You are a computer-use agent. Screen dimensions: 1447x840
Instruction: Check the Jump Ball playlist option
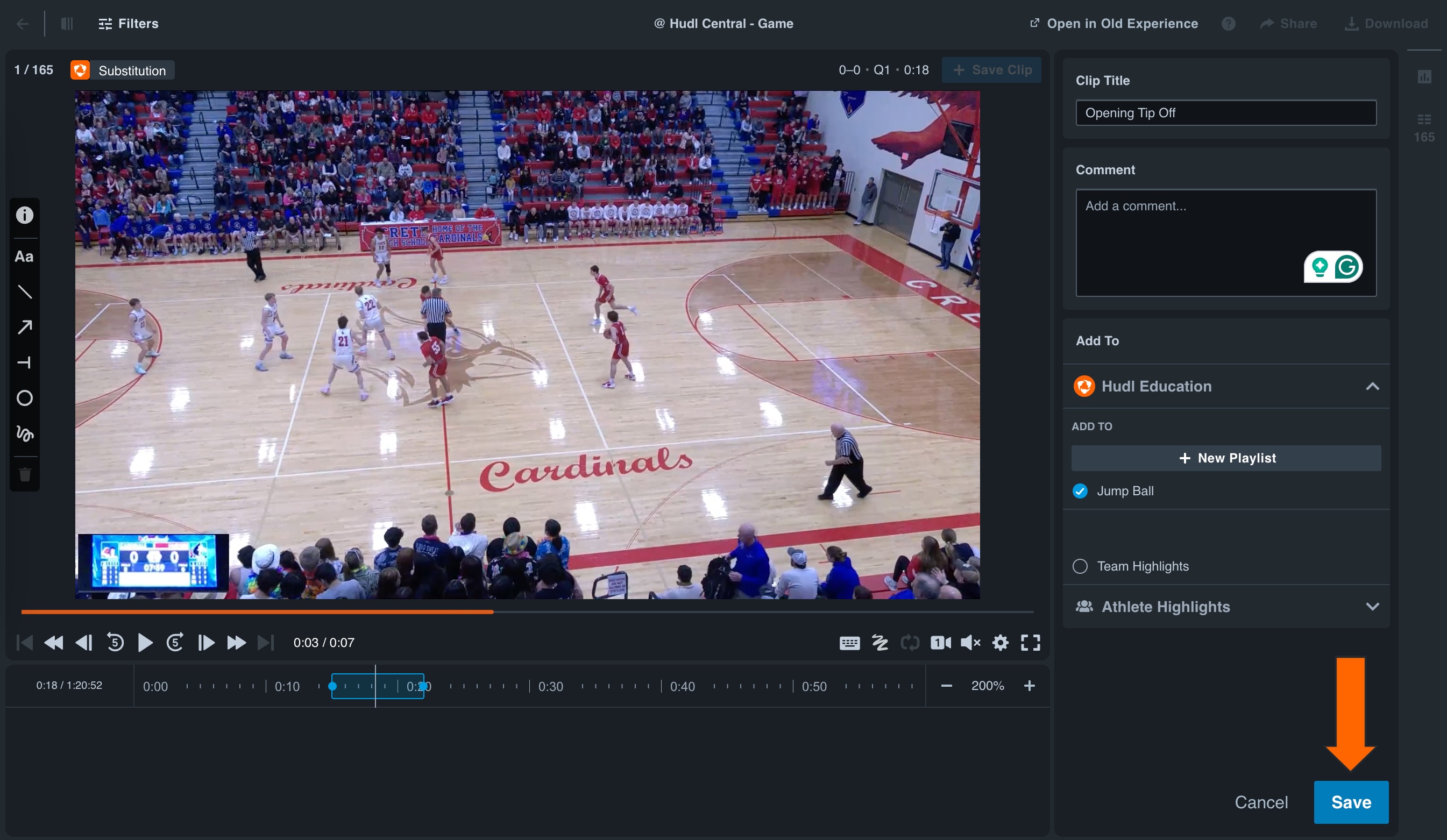(x=1081, y=491)
